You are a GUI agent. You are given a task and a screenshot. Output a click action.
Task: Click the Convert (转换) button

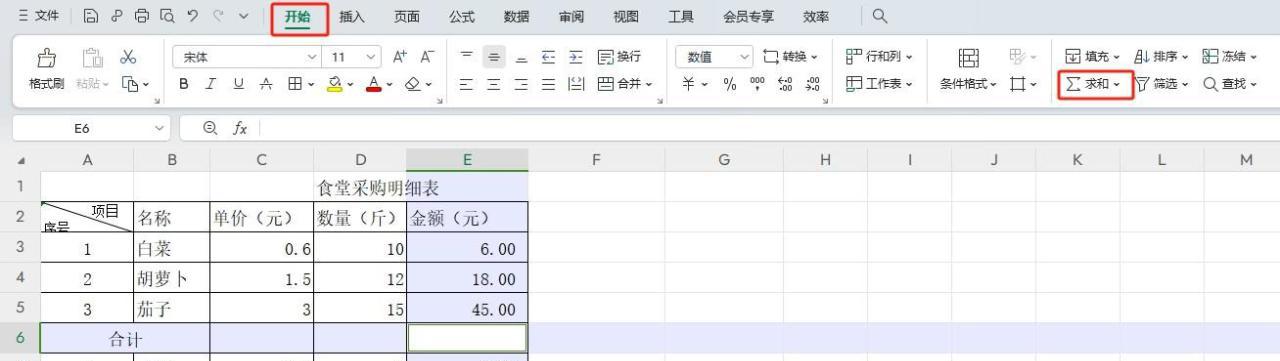click(790, 58)
